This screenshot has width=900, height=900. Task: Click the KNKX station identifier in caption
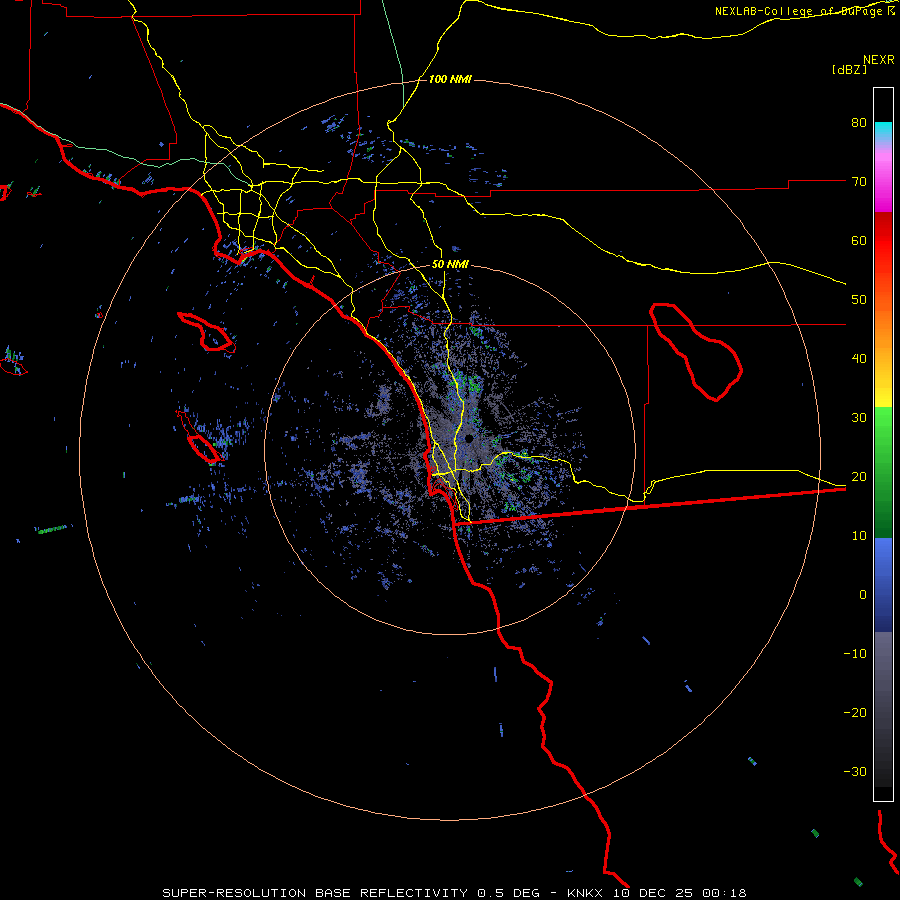(x=584, y=893)
